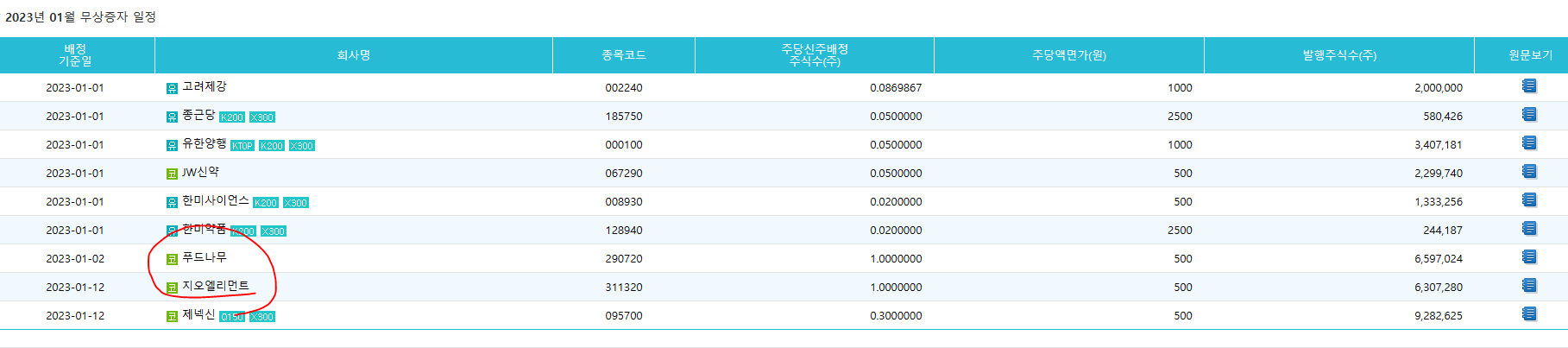Click the market type icon beside 한미사이언스
This screenshot has width=1568, height=348.
tap(172, 202)
